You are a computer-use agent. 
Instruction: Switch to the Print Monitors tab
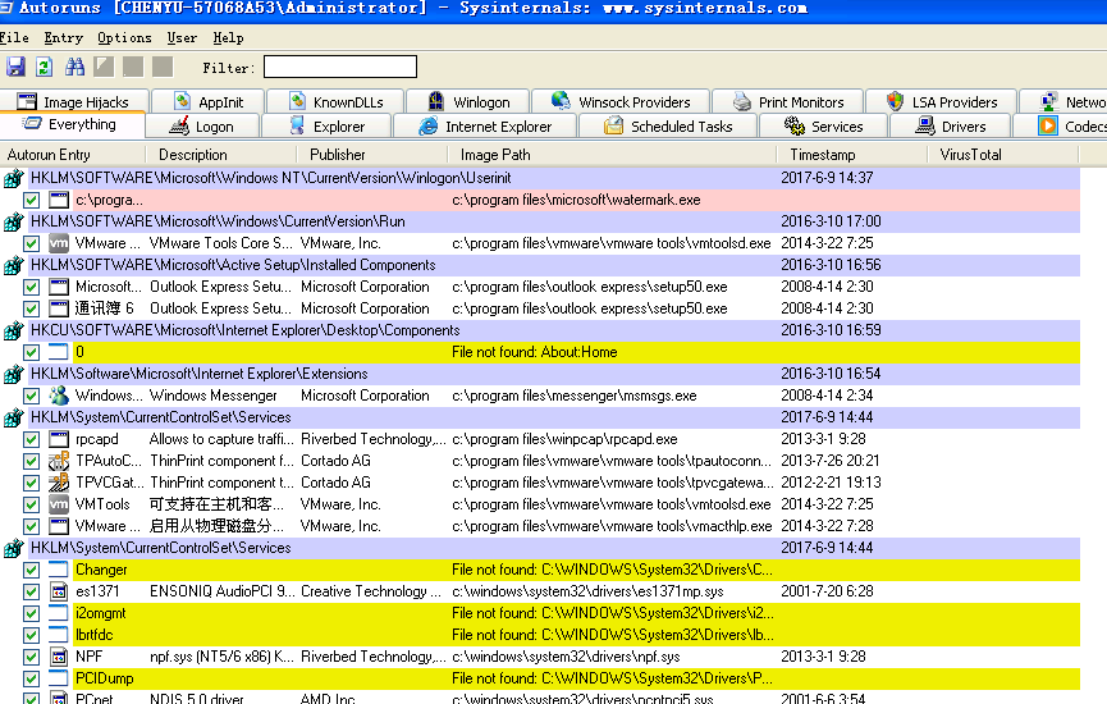tap(788, 102)
